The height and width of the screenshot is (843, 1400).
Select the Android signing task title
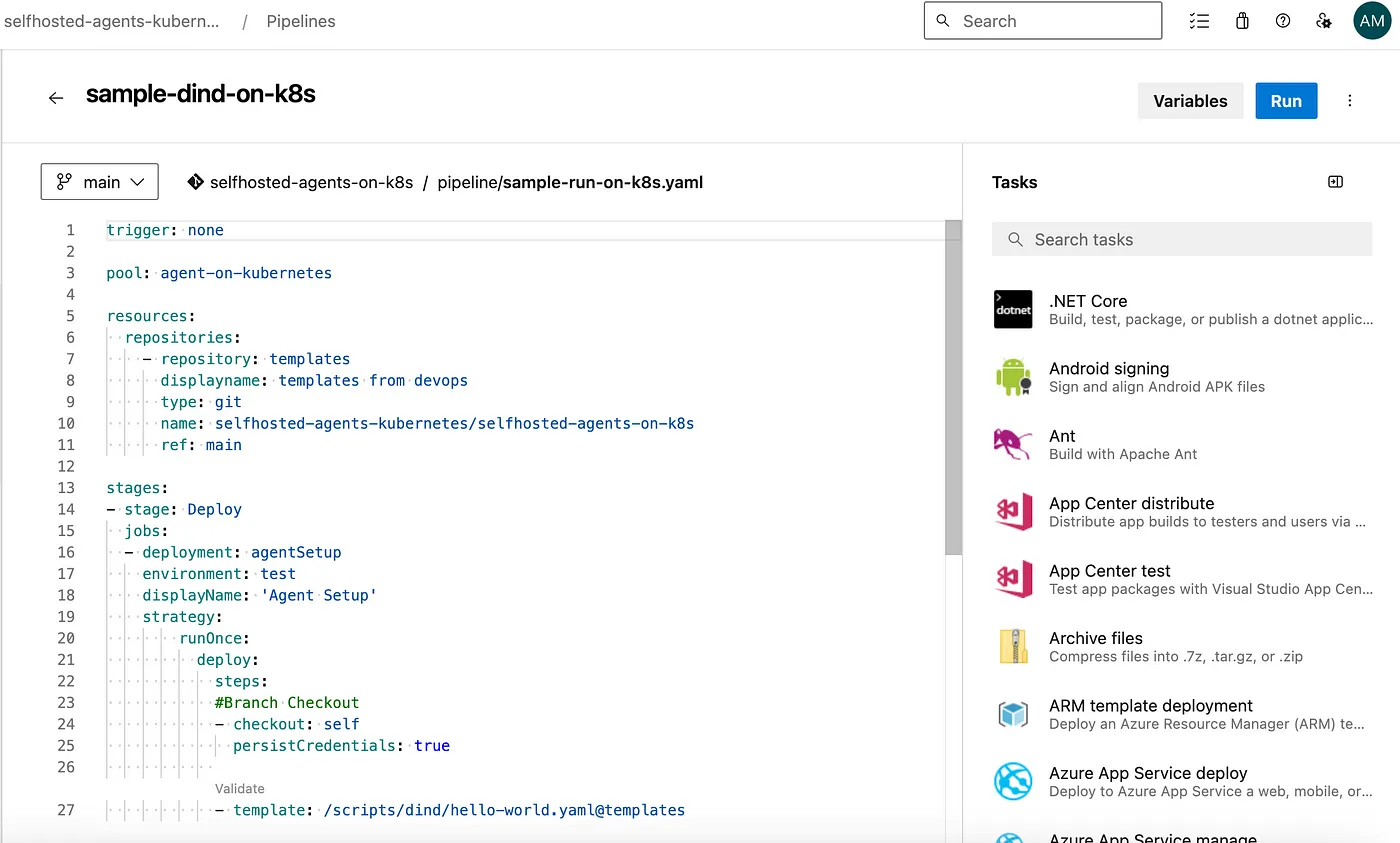pyautogui.click(x=1109, y=368)
